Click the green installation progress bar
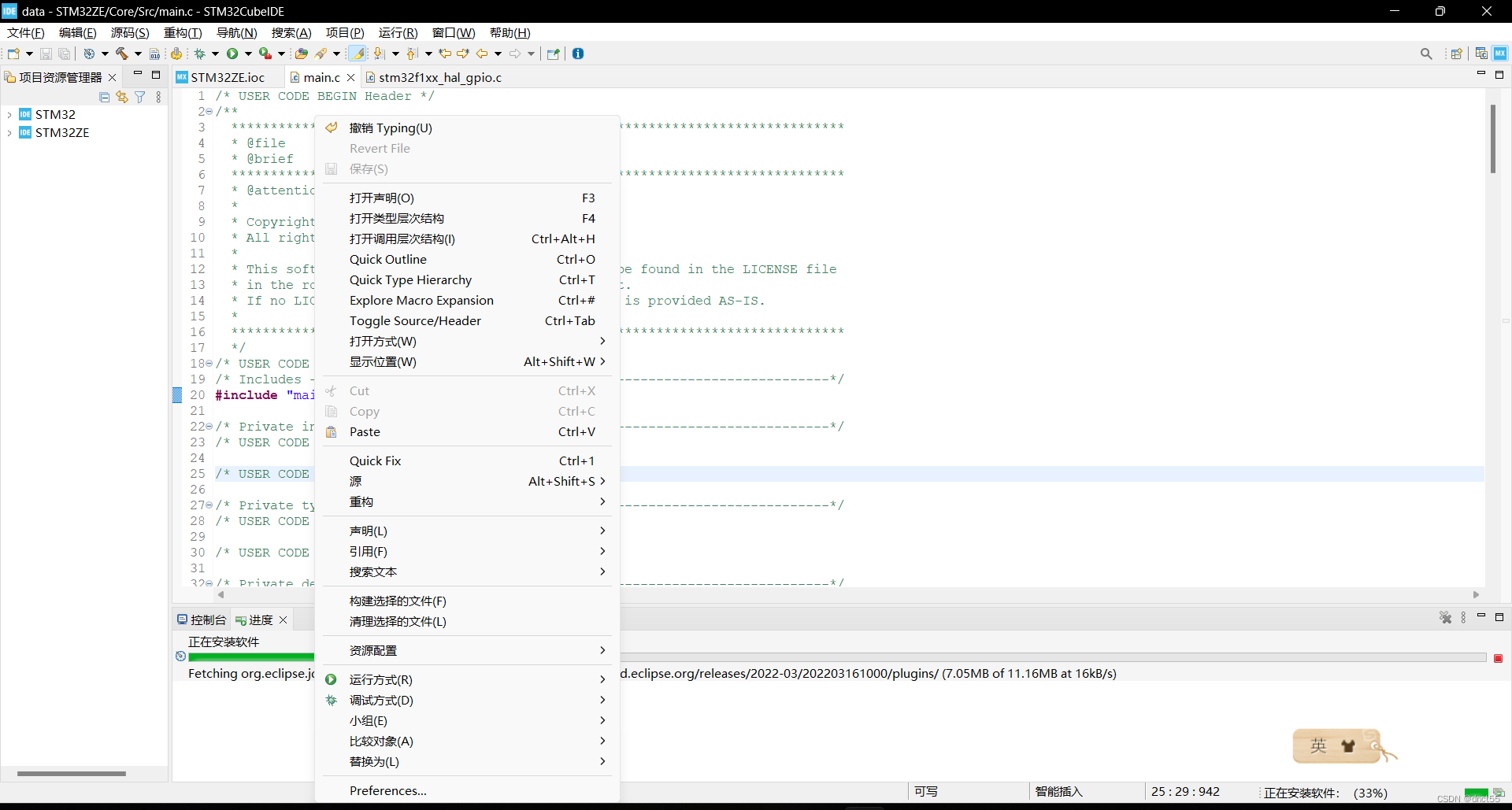The height and width of the screenshot is (810, 1512). pyautogui.click(x=251, y=657)
